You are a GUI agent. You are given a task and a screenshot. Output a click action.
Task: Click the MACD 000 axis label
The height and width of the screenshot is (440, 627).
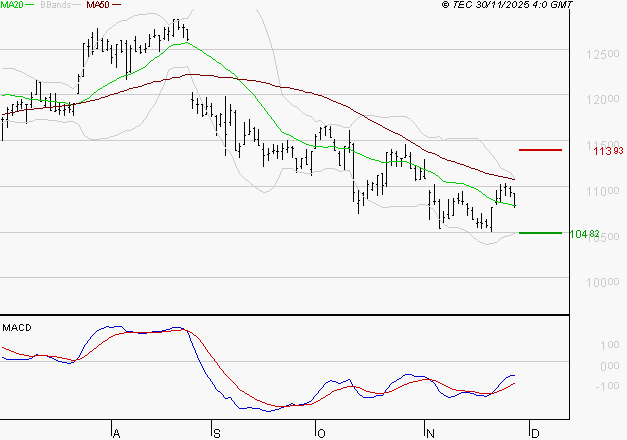[610, 366]
